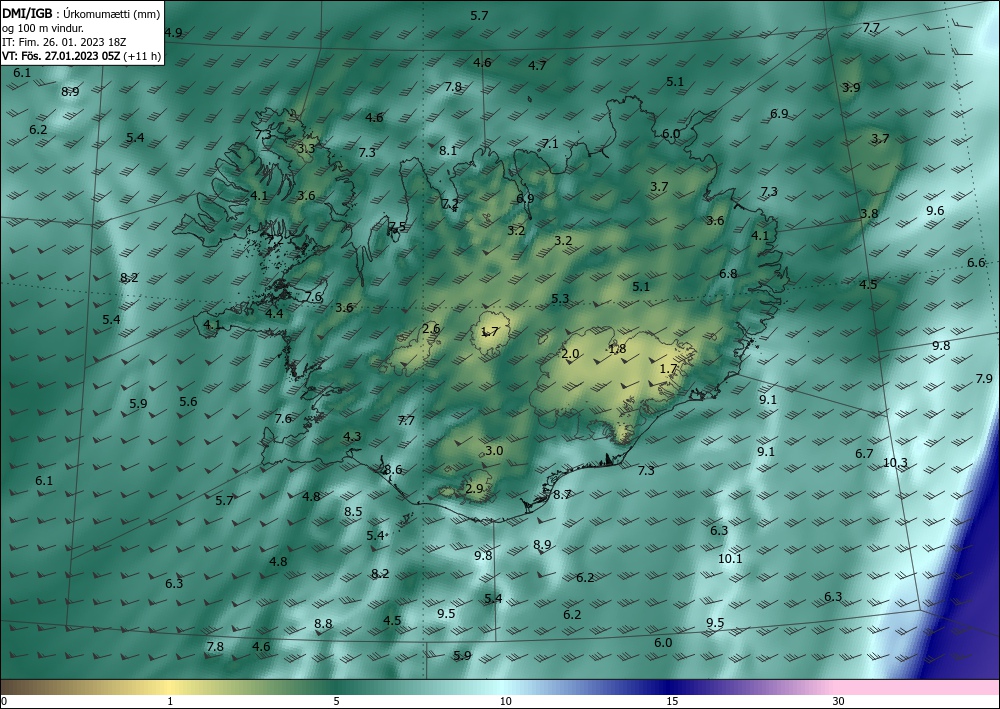1000x709 pixels.
Task: Click the 4.3 map value
Action: [352, 436]
